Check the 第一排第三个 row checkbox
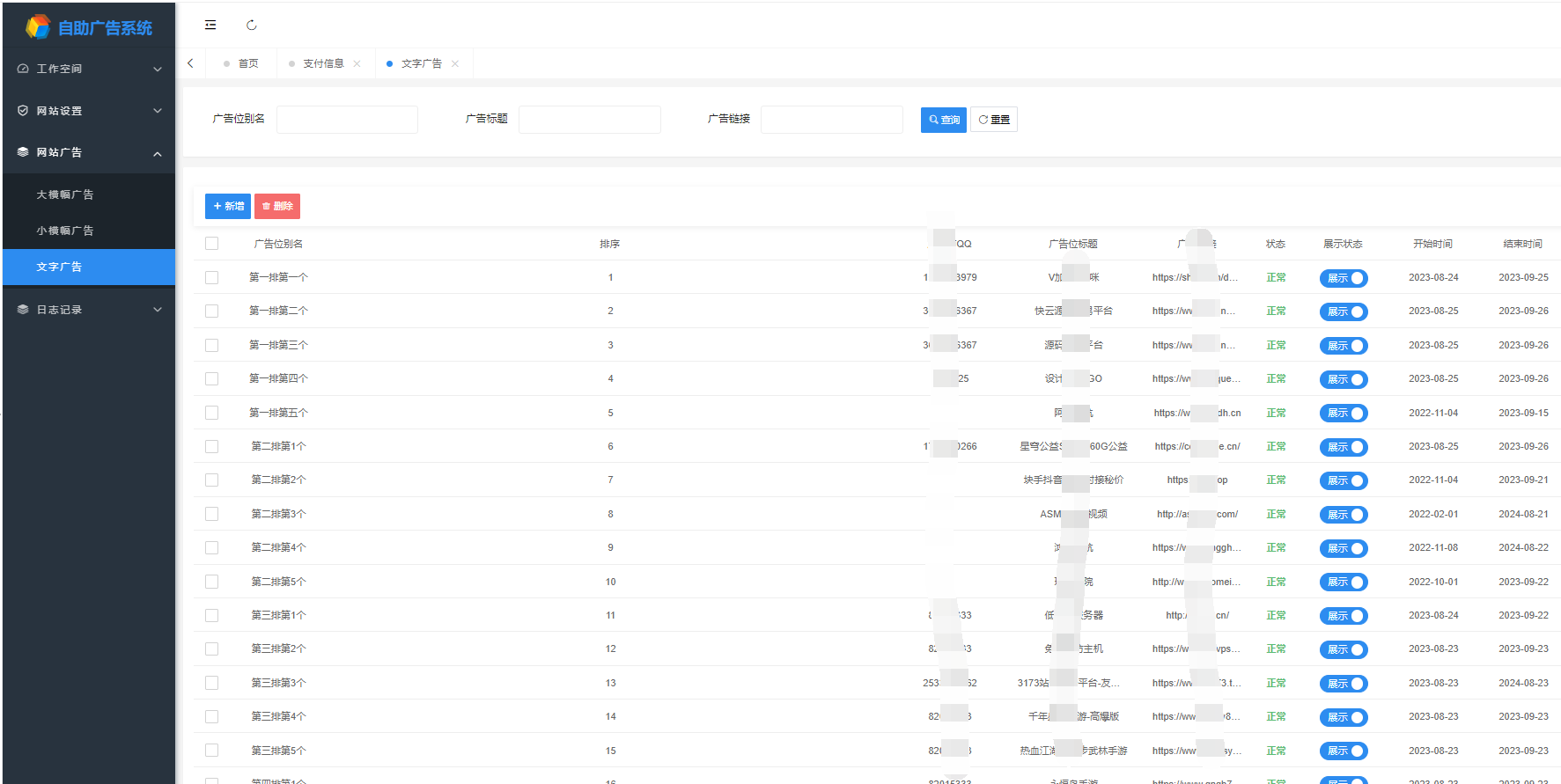Viewport: 1561px width, 784px height. point(211,345)
